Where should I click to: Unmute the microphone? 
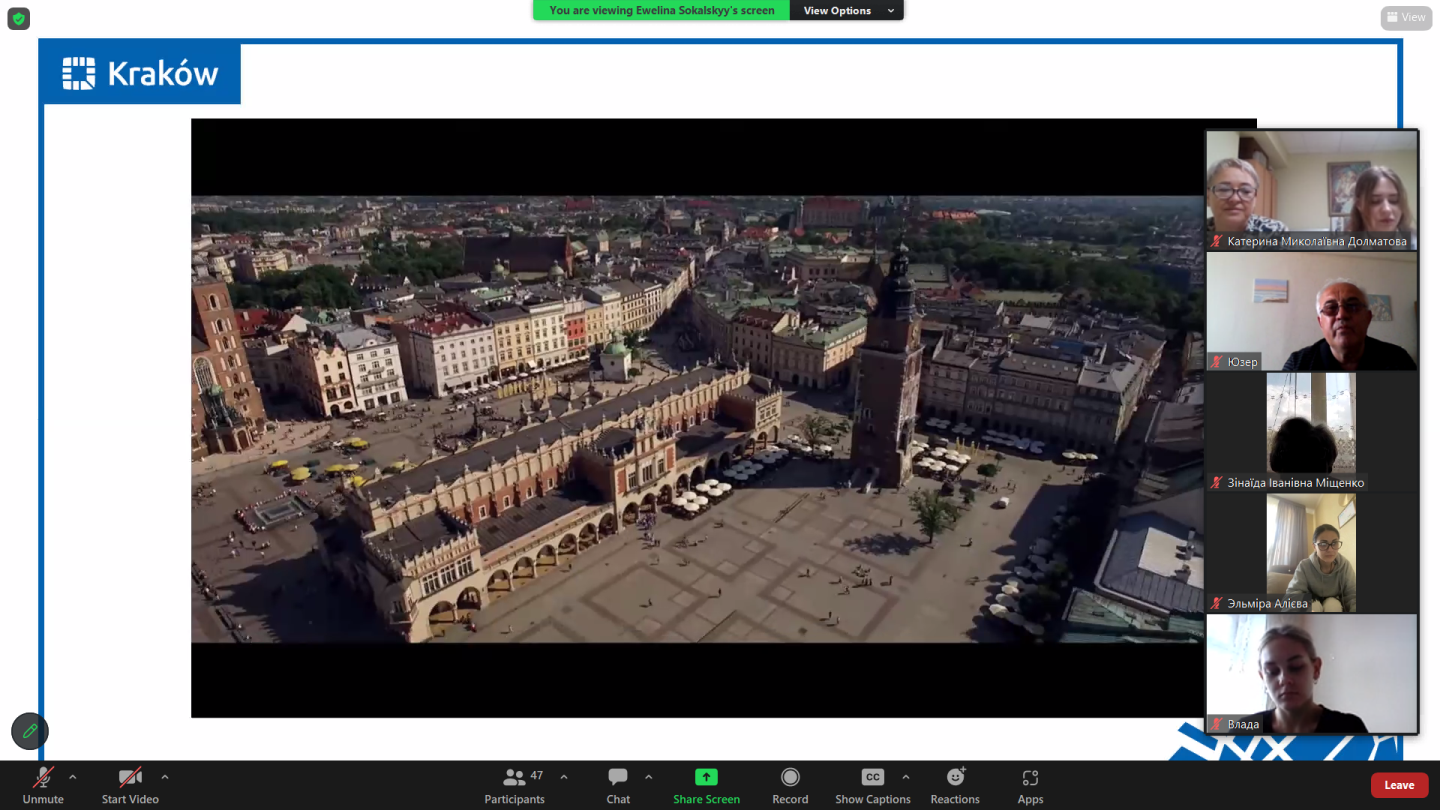tap(43, 778)
